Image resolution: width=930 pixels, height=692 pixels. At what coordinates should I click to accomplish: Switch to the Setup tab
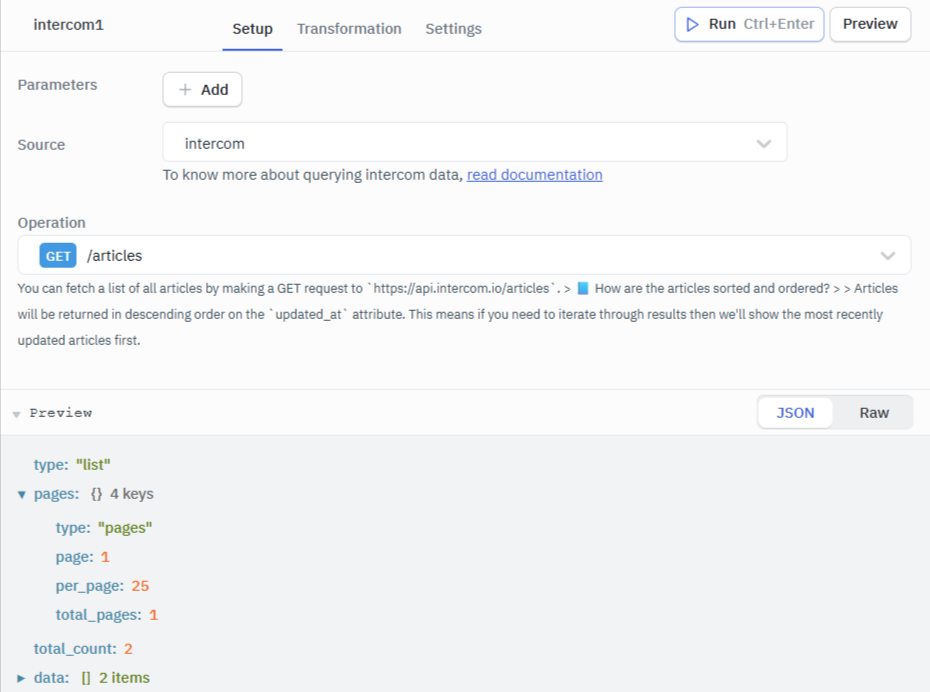pos(252,28)
